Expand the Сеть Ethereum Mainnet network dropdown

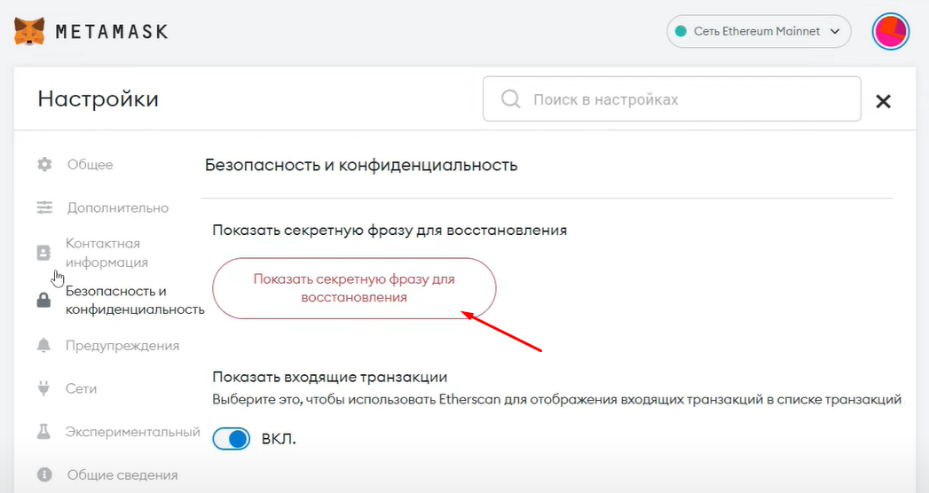[x=758, y=31]
